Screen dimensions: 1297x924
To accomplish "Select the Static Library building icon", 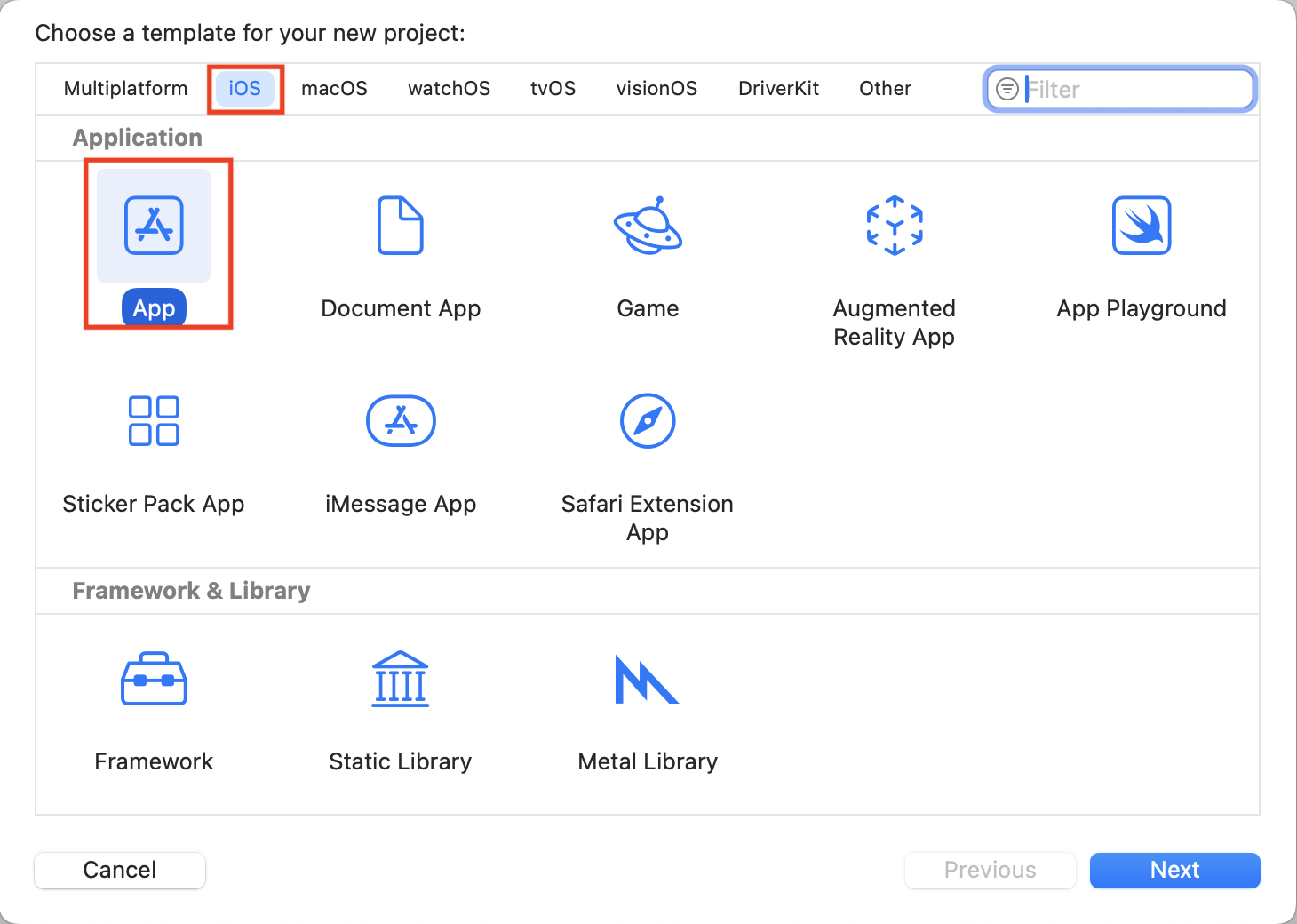I will (x=401, y=679).
